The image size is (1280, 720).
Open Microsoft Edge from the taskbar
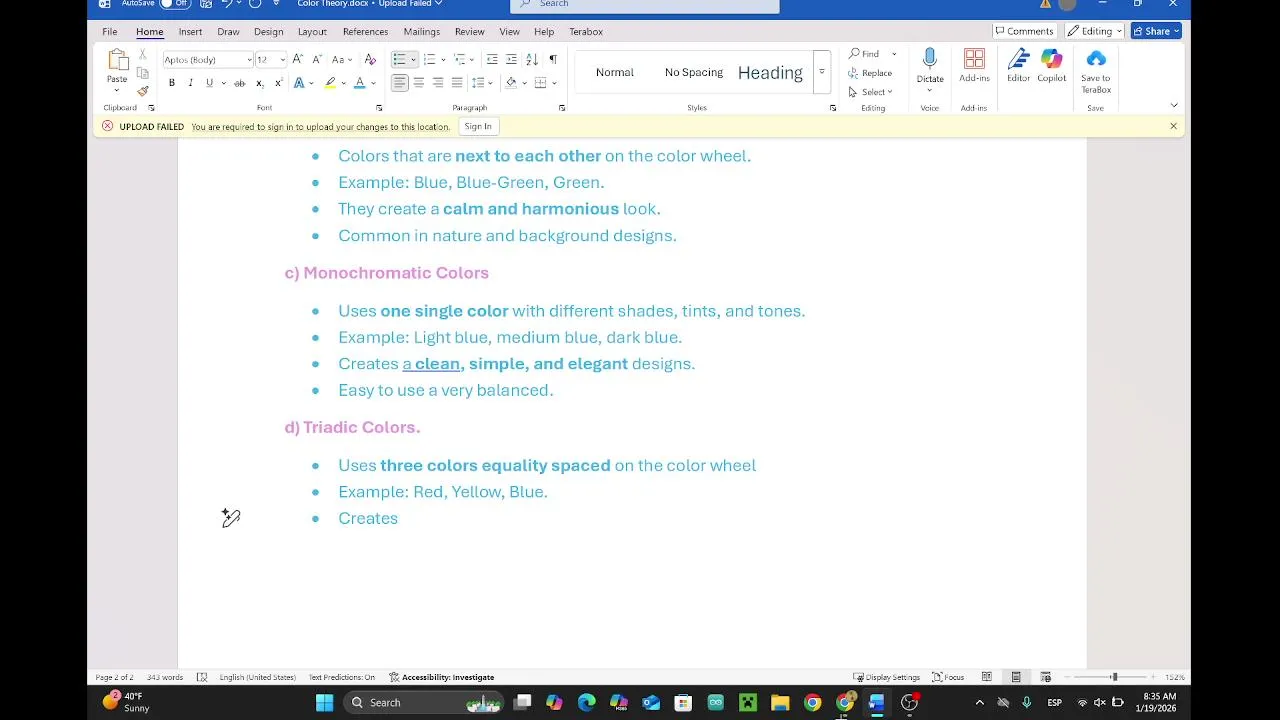[586, 703]
